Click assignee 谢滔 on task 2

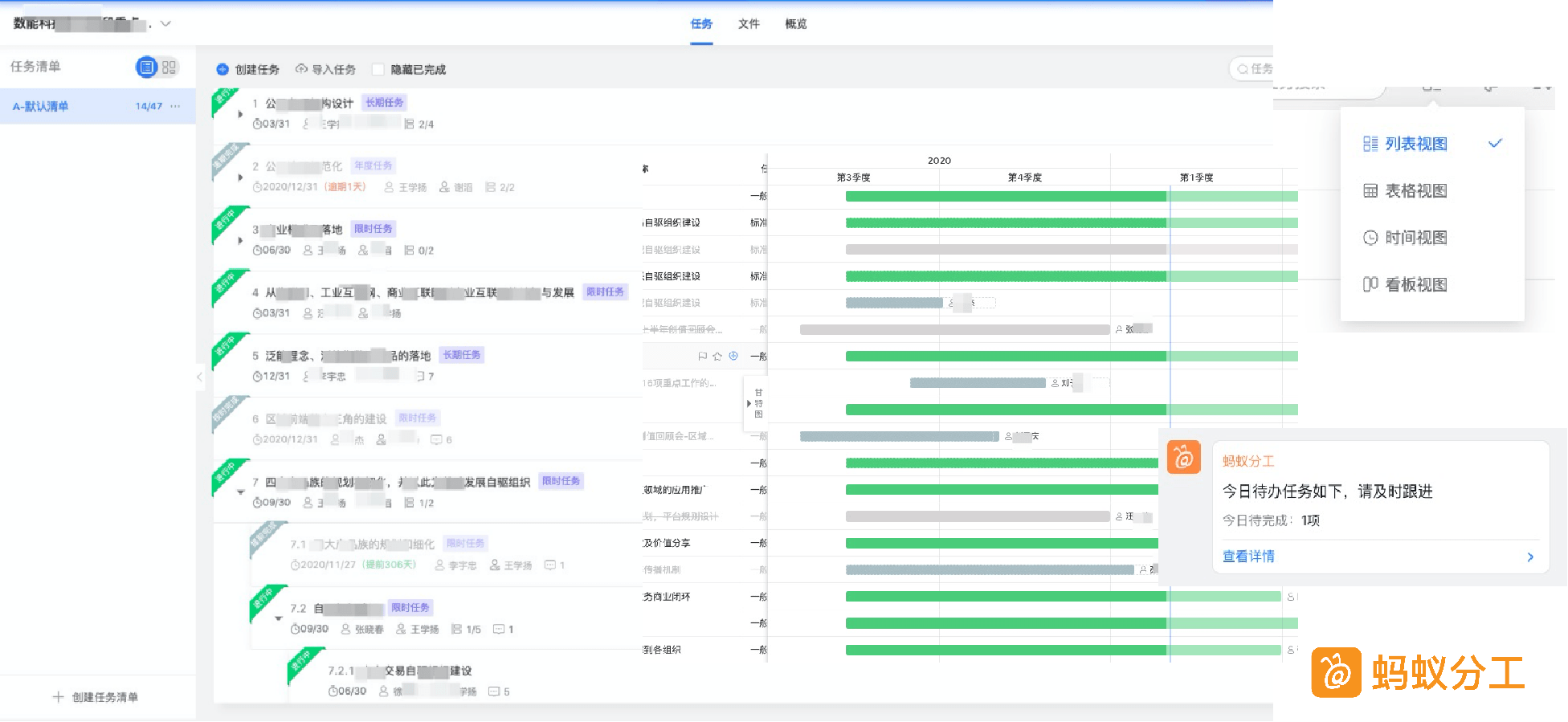click(463, 187)
